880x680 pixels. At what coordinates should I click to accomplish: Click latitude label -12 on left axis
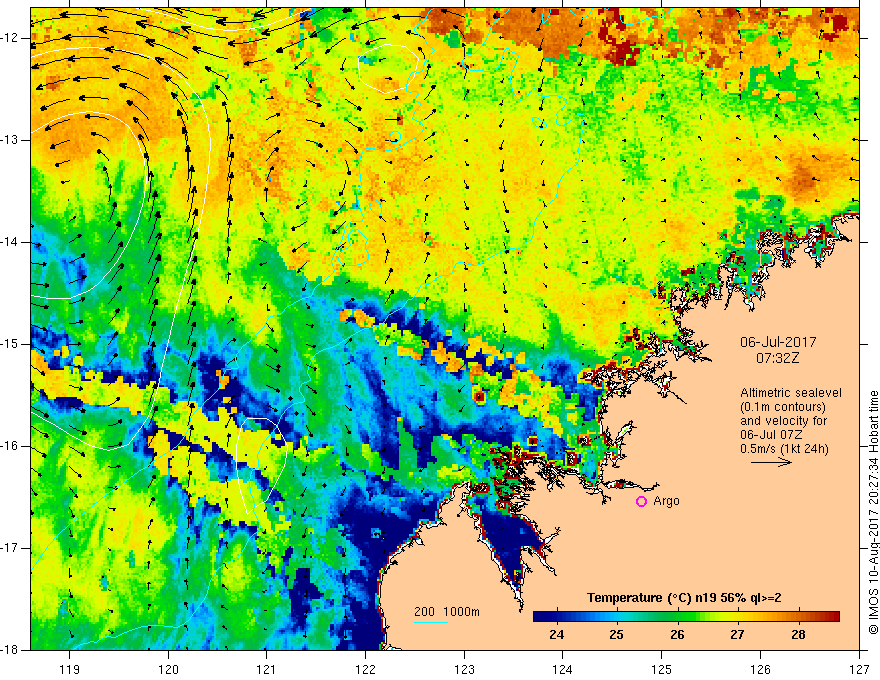click(x=10, y=38)
